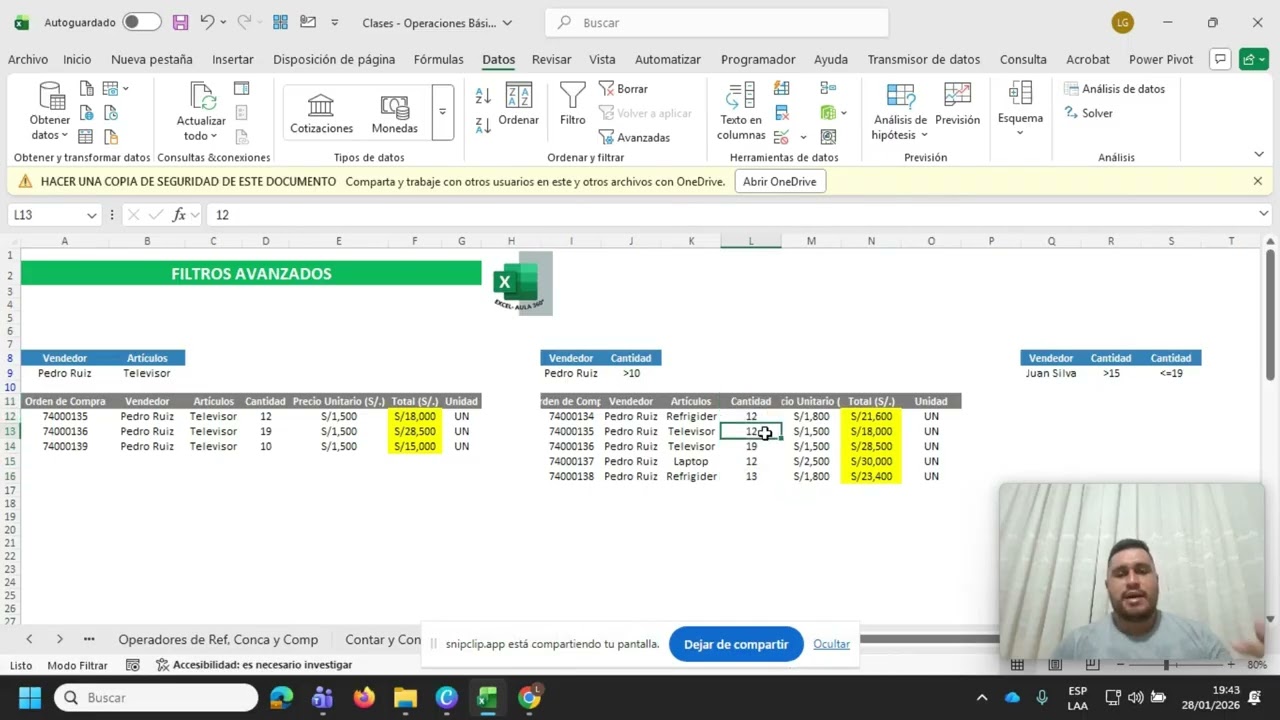Open the Power Pivot ribbon tab
The height and width of the screenshot is (720, 1280).
tap(1161, 59)
